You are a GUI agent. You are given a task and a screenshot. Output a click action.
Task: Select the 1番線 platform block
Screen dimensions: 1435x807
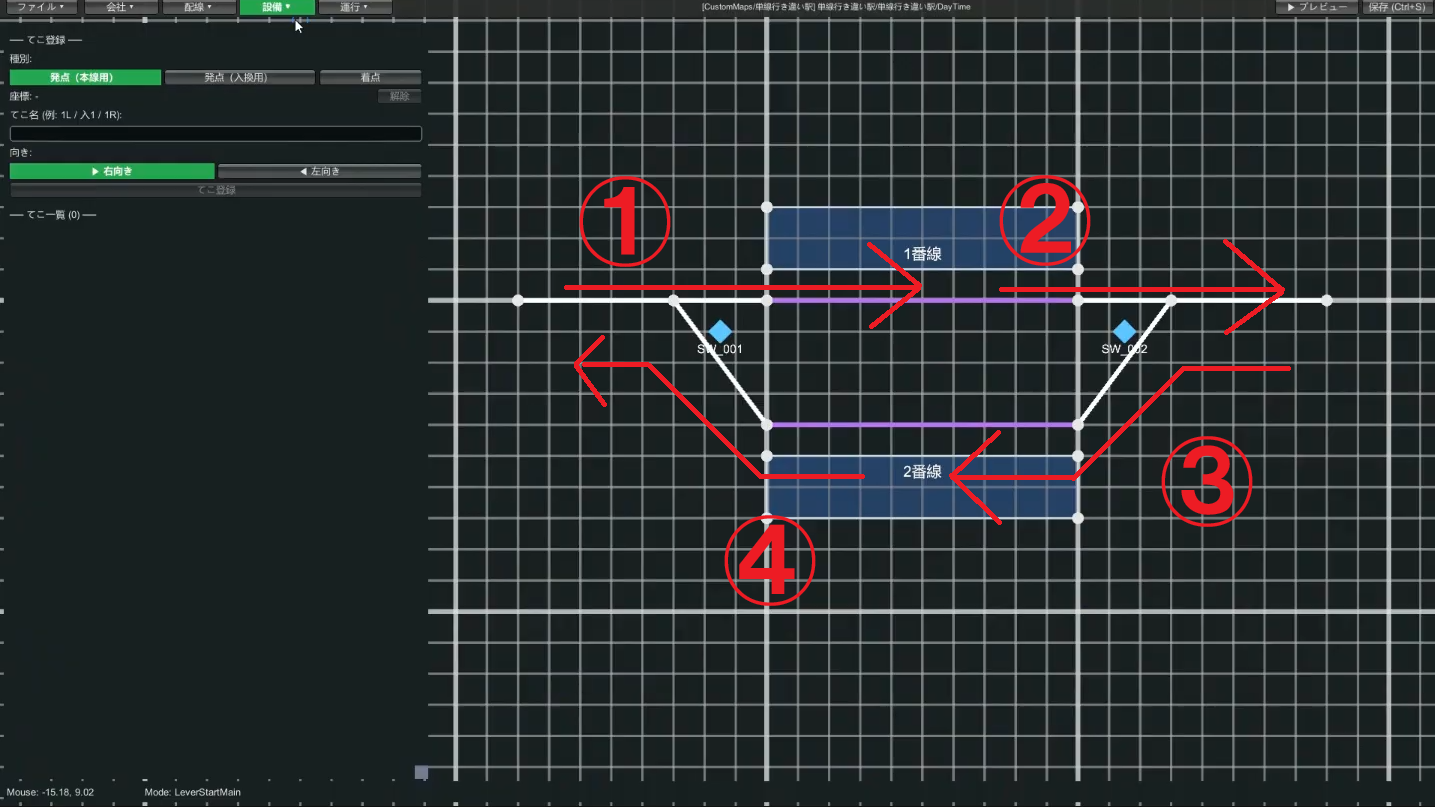(x=922, y=238)
